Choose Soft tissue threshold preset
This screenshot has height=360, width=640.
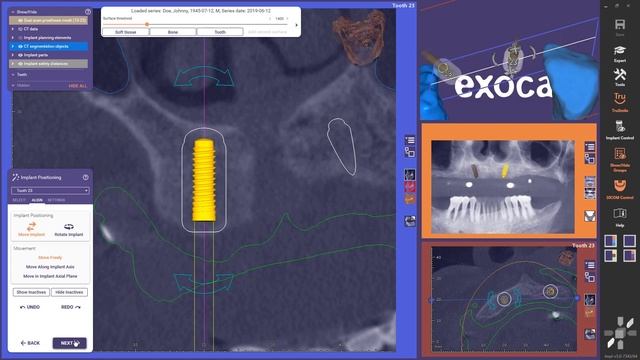pos(126,32)
